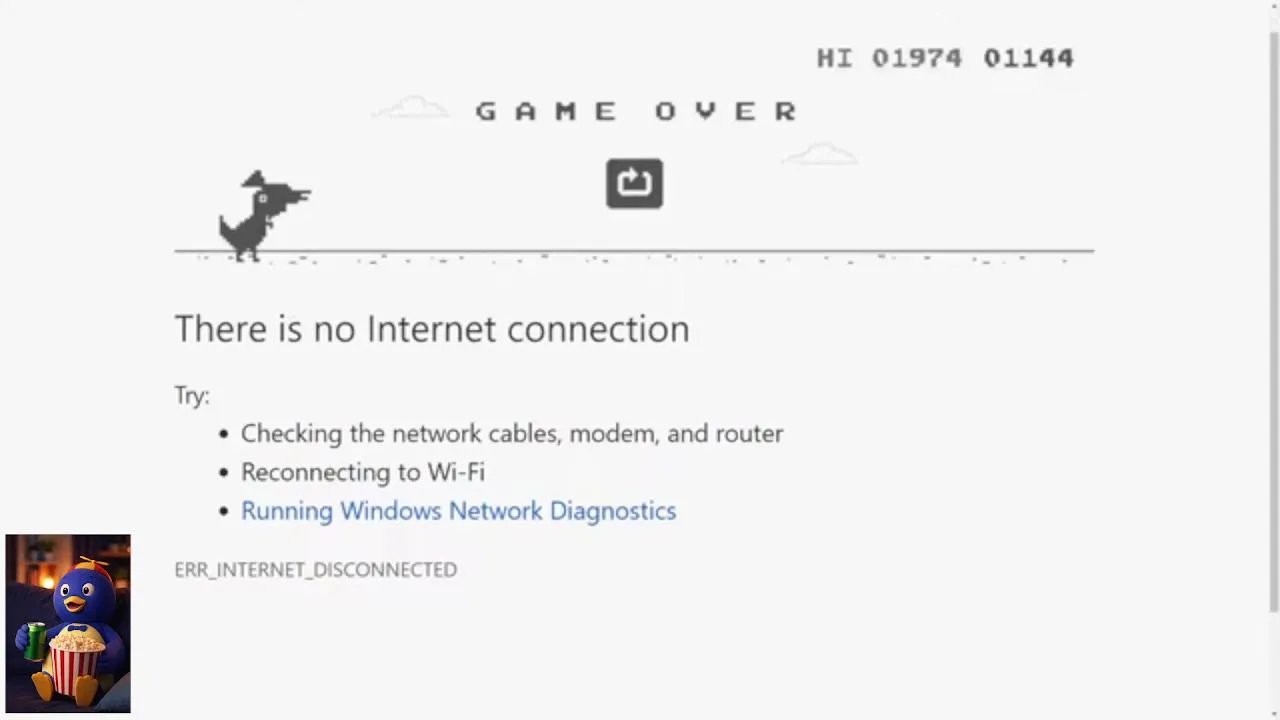Click the penguin with popcorn thumbnail

[68, 623]
